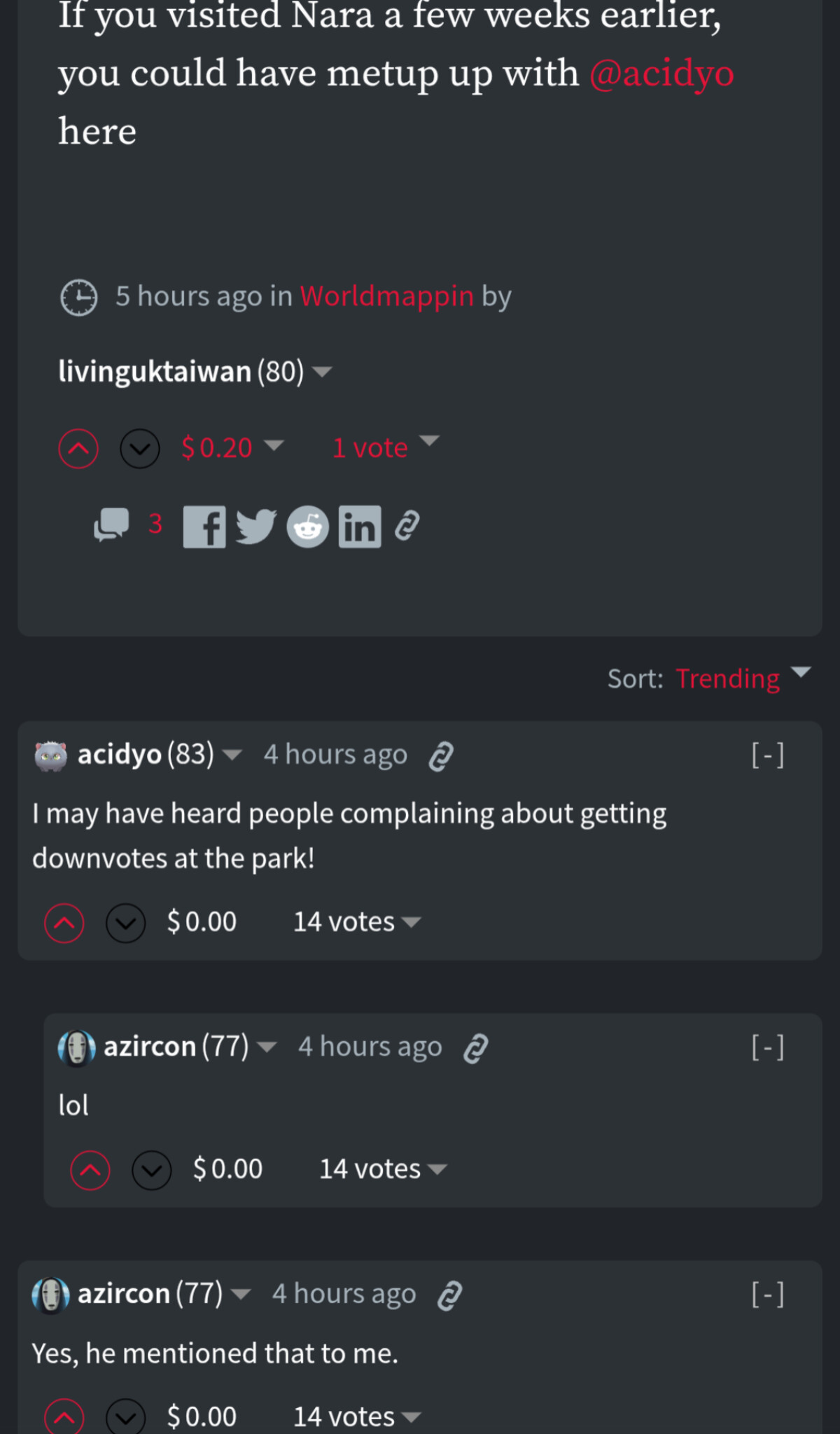Share the post on Facebook
Viewport: 840px width, 1434px height.
[x=204, y=527]
